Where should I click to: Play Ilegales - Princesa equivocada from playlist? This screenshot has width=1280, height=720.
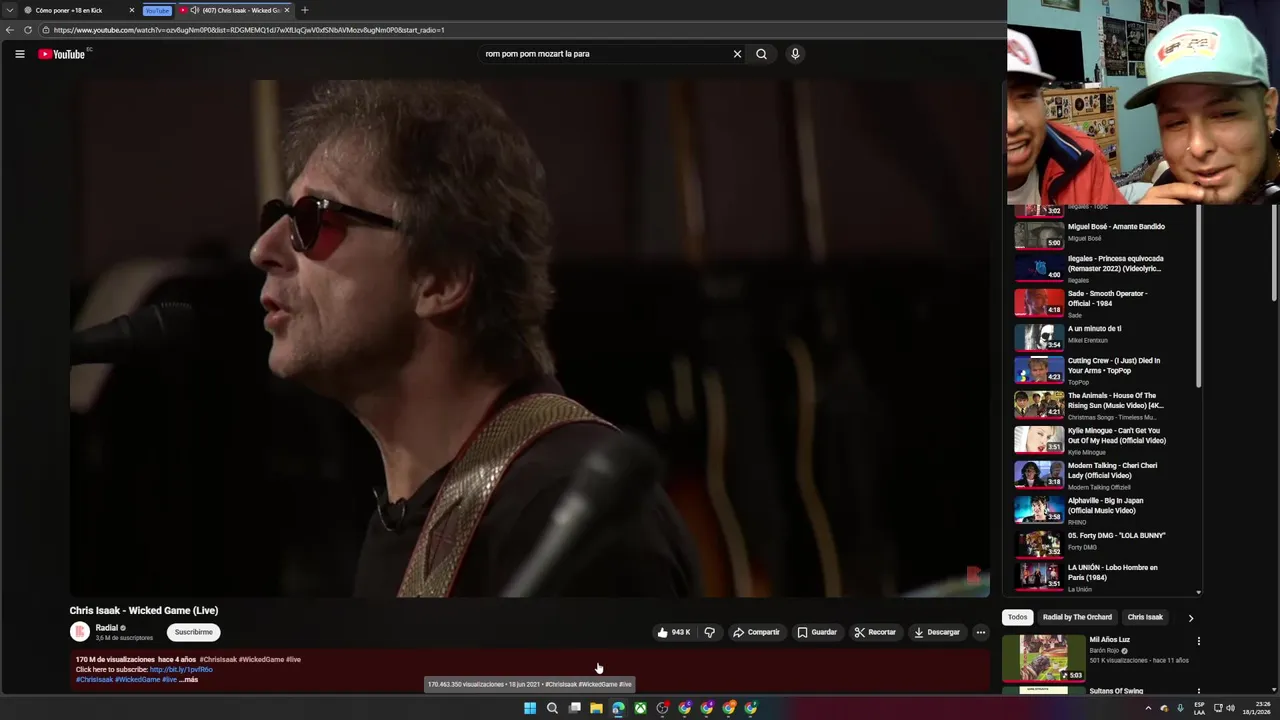[1105, 269]
